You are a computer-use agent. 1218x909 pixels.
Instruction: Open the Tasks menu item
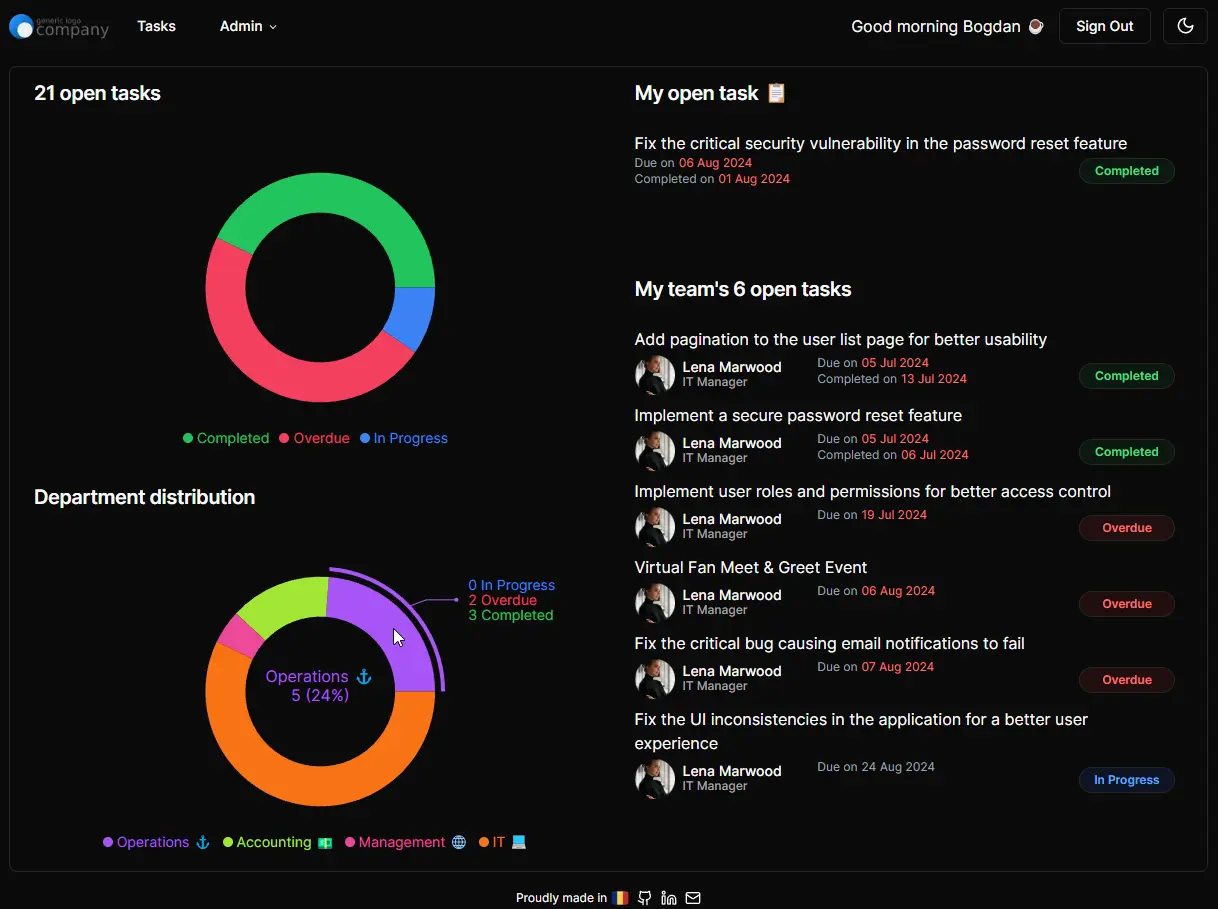[156, 26]
